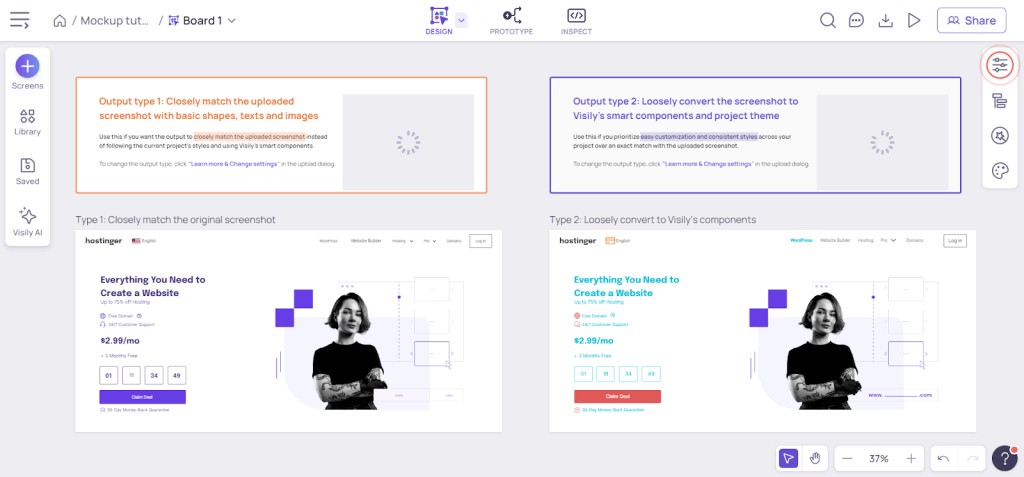Launch Visily AI from sidebar
This screenshot has width=1024, height=477.
pos(27,222)
